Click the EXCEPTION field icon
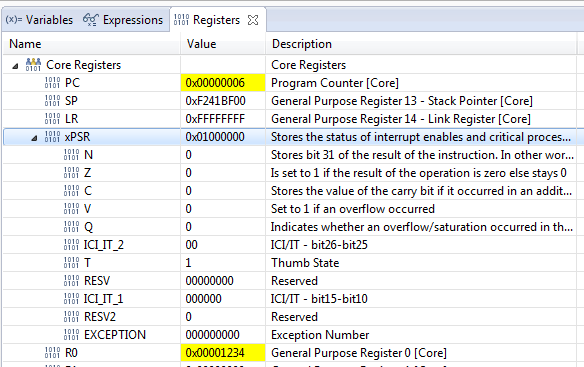 click(x=71, y=335)
